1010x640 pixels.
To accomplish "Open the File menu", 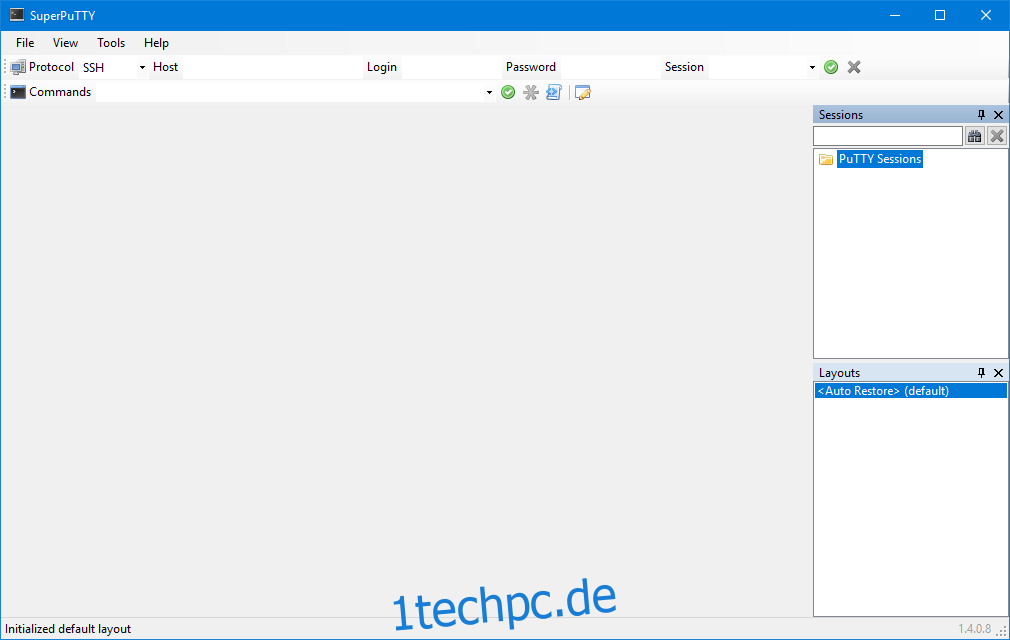I will coord(25,43).
